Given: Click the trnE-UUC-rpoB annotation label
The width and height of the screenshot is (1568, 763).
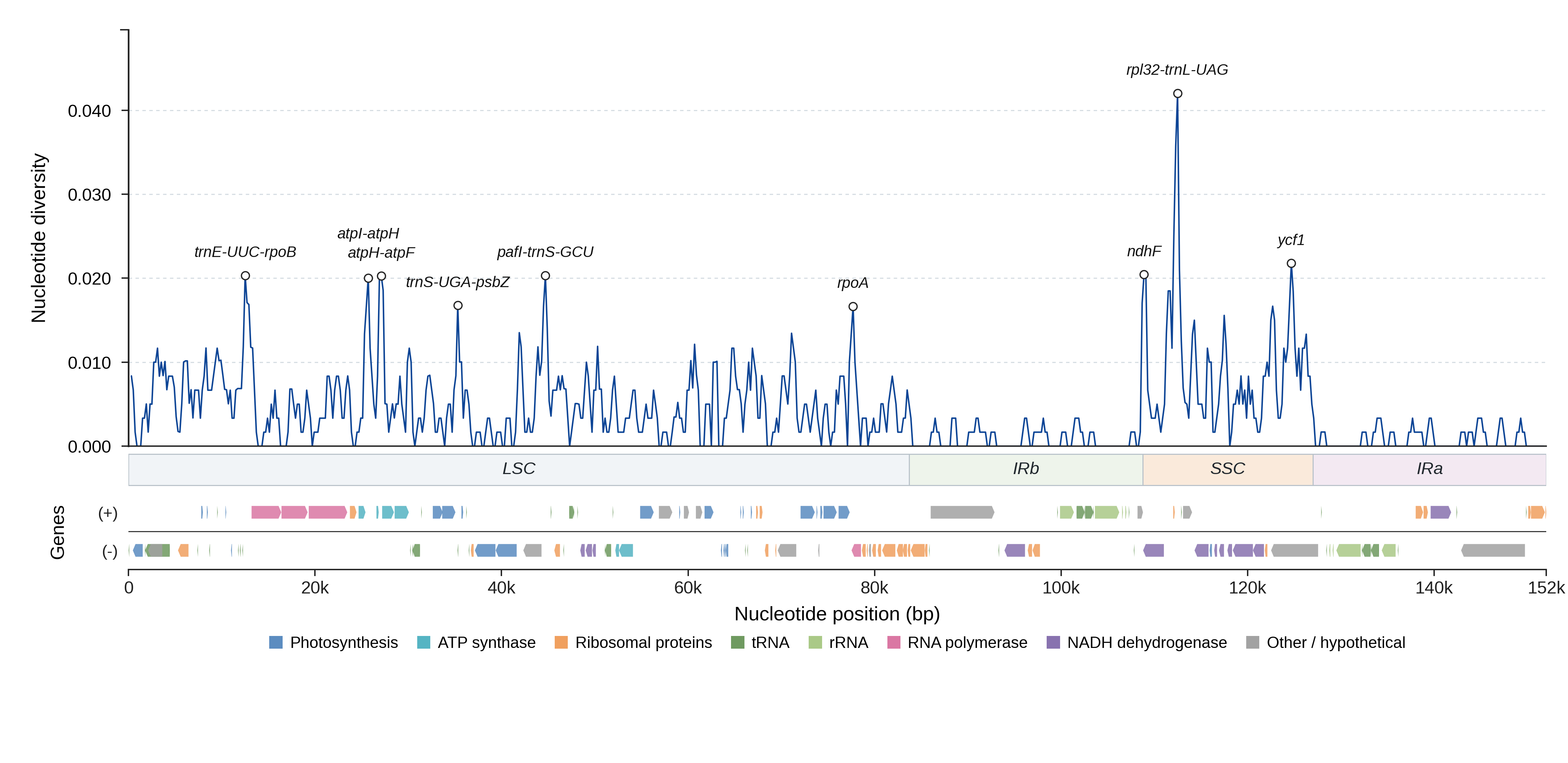Looking at the screenshot, I should [x=245, y=252].
